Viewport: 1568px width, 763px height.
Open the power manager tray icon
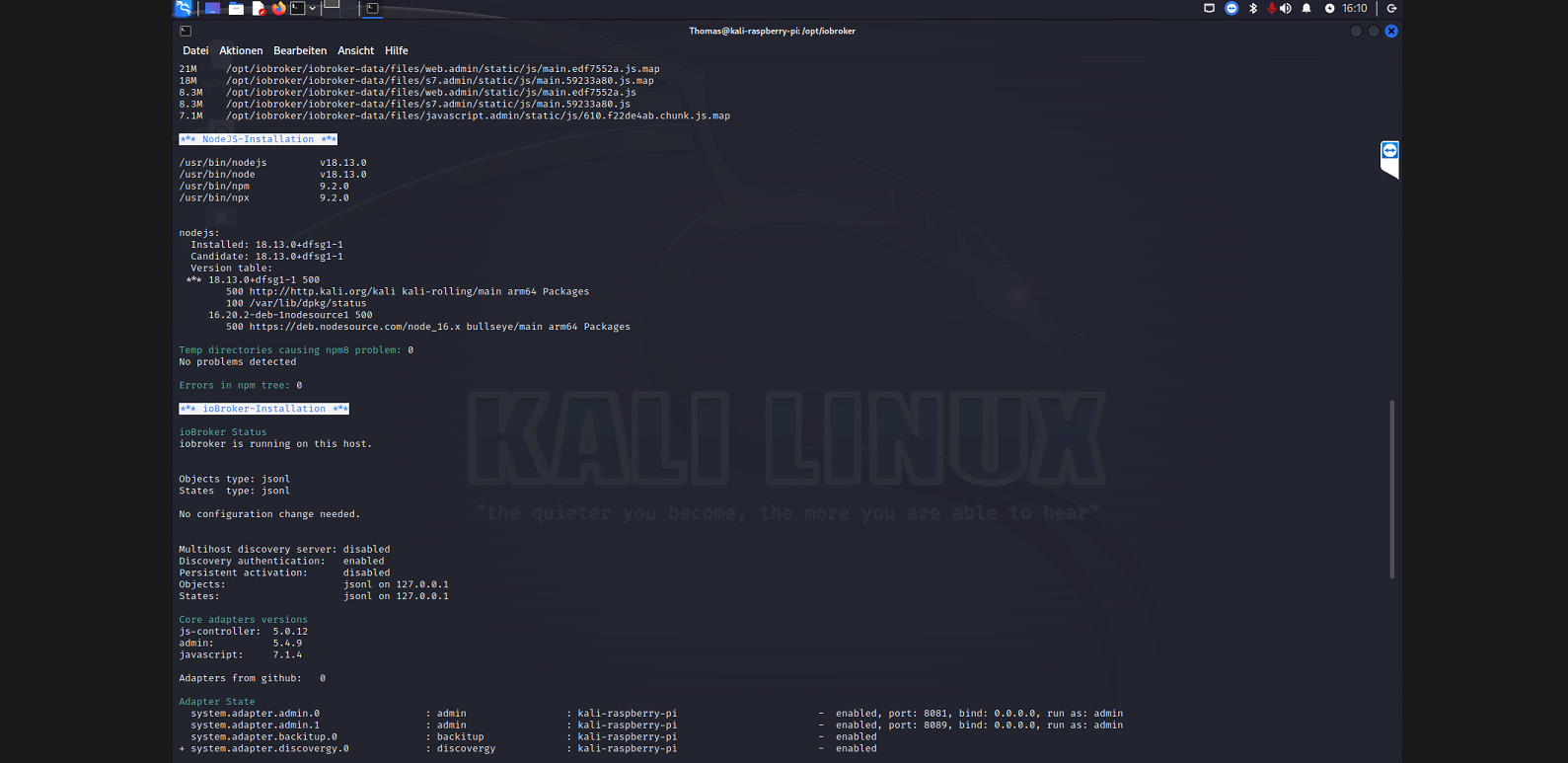pyautogui.click(x=1329, y=8)
